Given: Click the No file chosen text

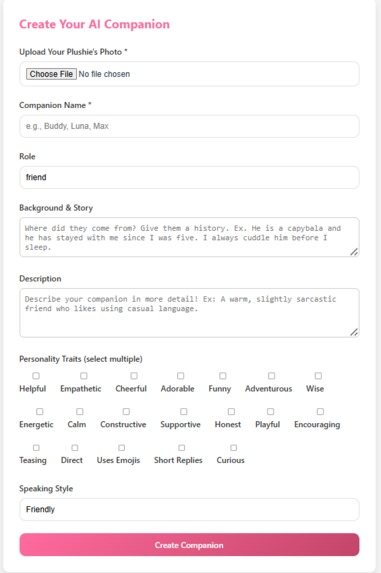Looking at the screenshot, I should point(104,74).
